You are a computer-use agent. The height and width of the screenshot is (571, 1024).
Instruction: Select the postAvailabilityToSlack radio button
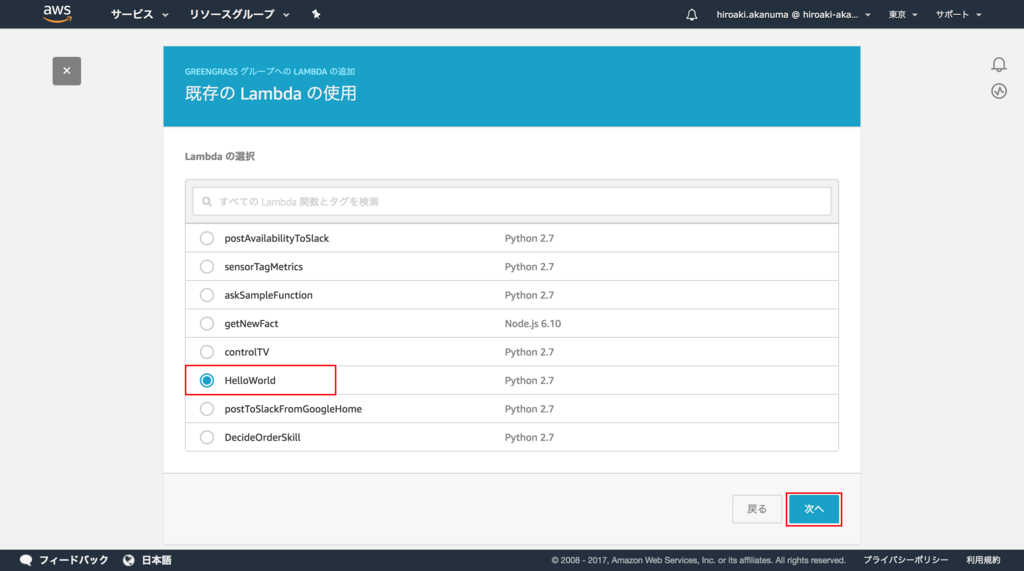click(x=206, y=238)
